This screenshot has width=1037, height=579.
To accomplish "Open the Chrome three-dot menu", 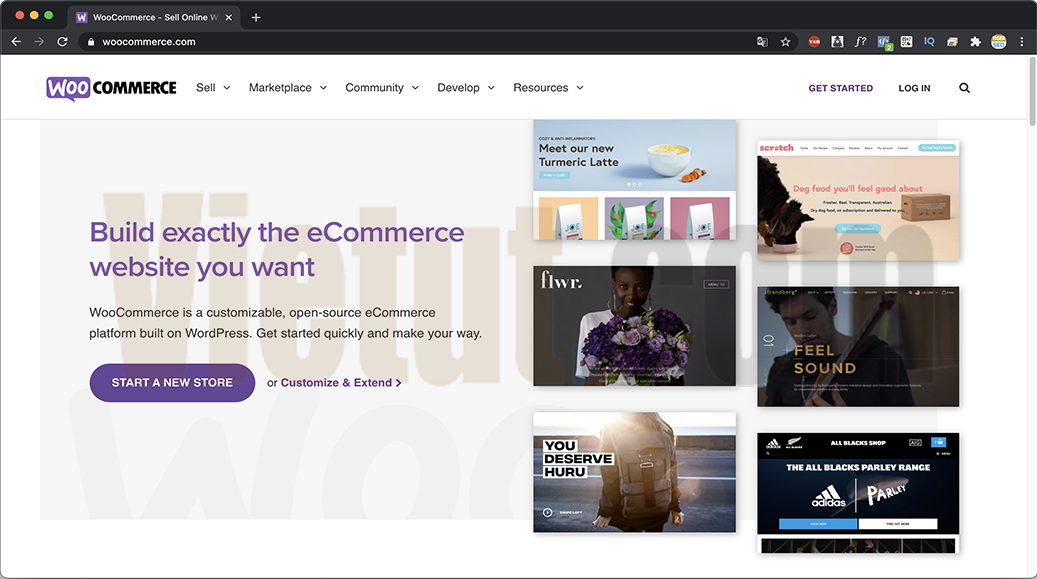I will point(1021,42).
